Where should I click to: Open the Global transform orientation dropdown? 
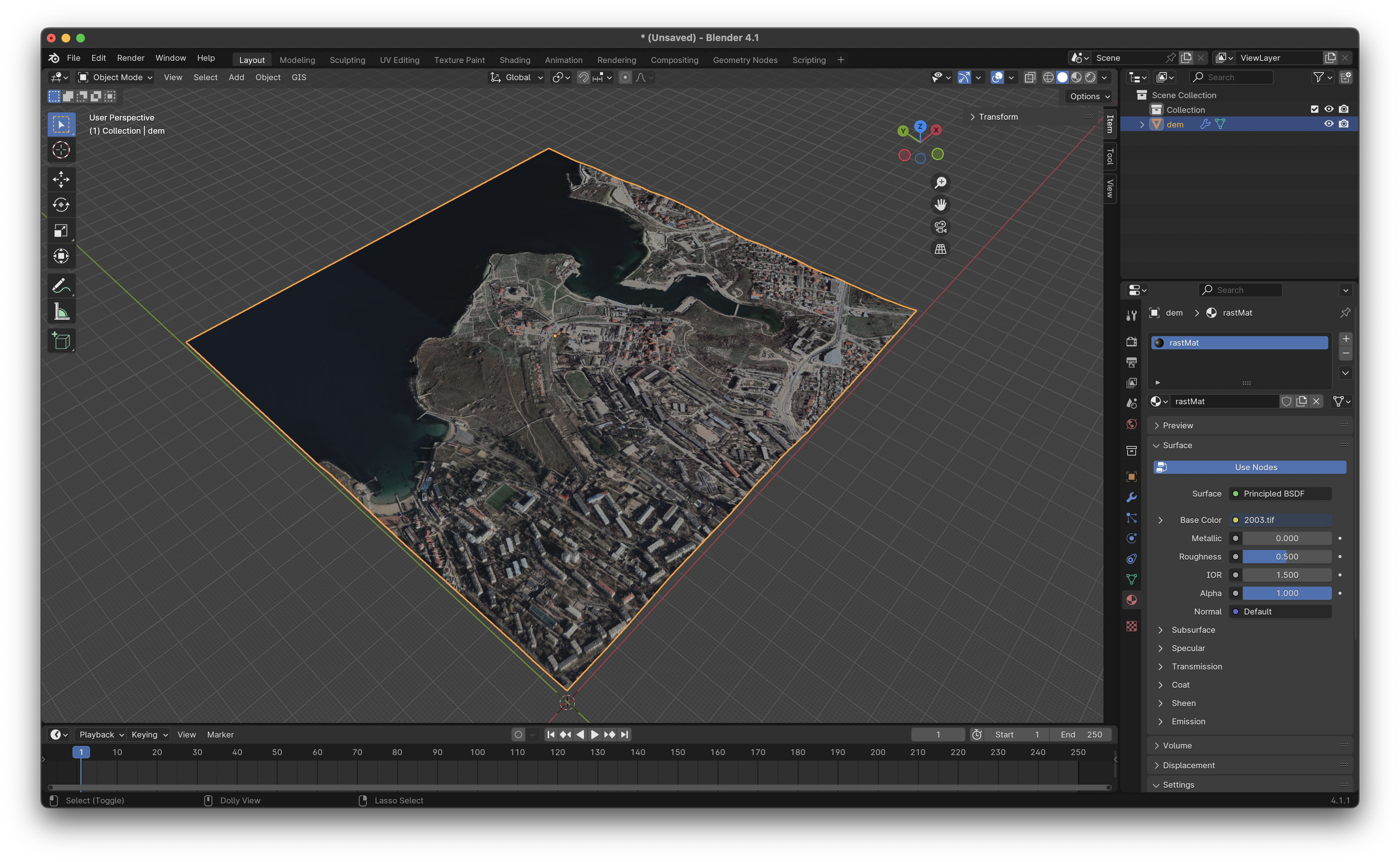[516, 78]
